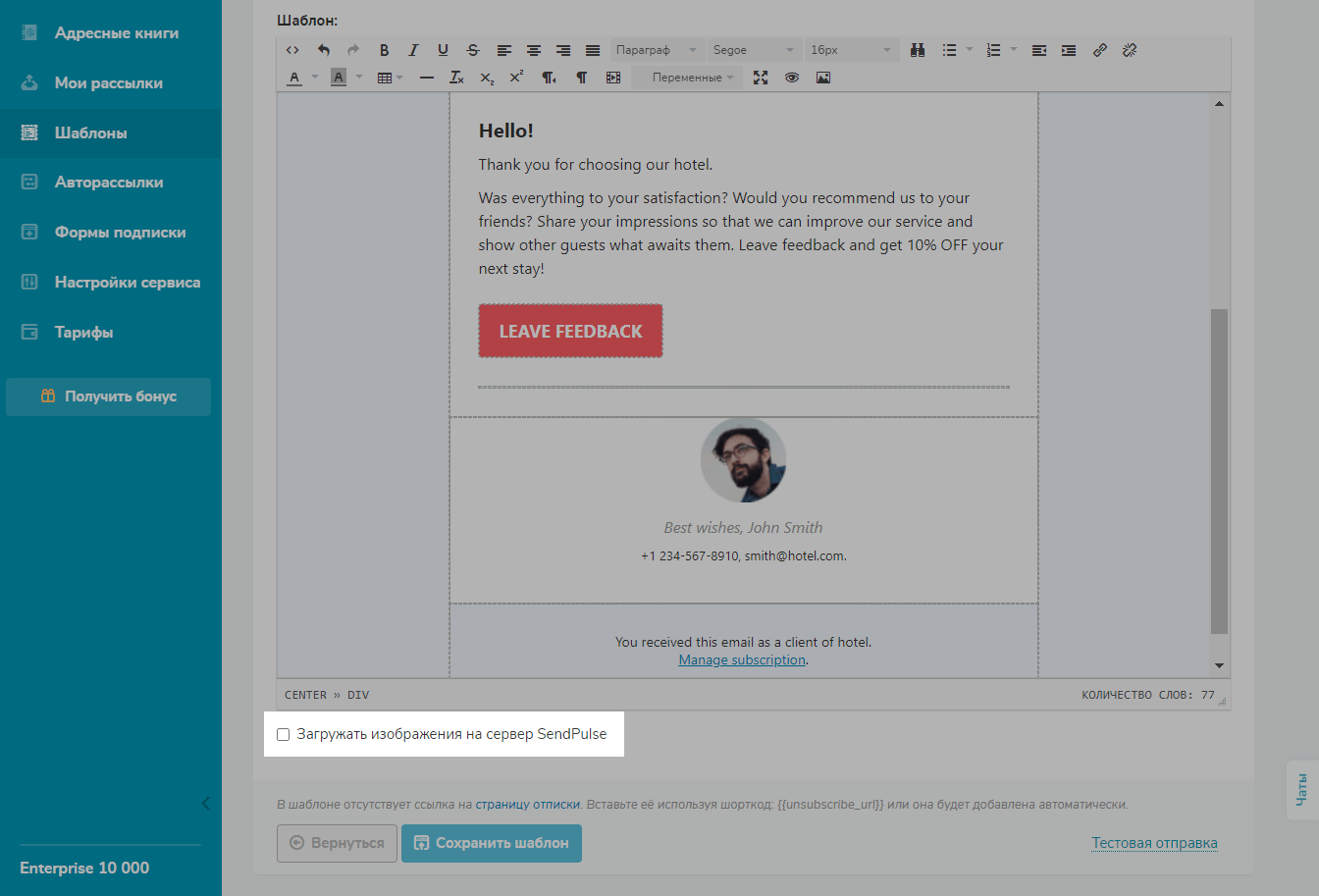
Task: Open Мои рассылки in the sidebar
Action: (x=108, y=83)
